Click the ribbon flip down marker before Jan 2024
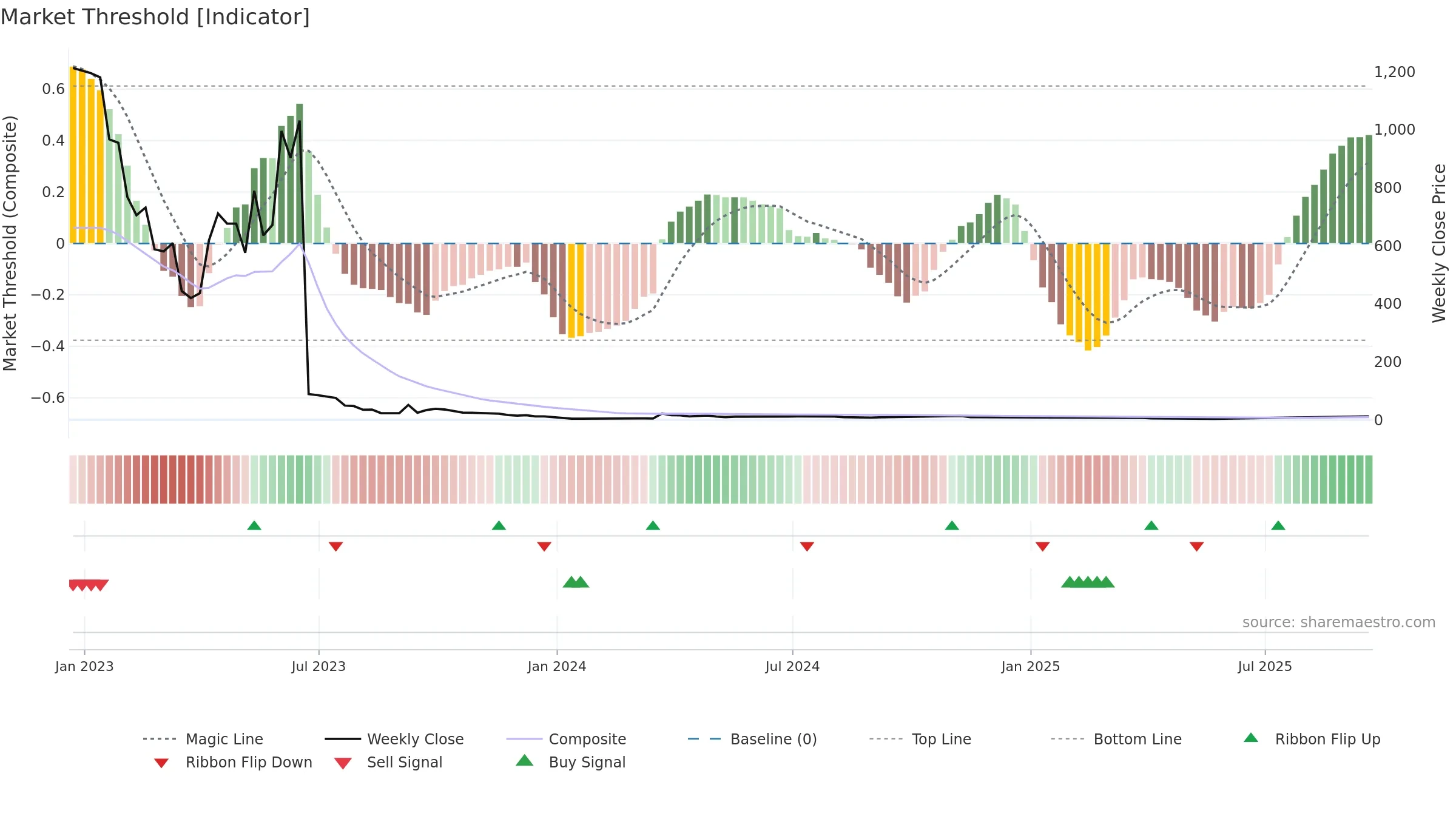This screenshot has height=819, width=1456. tap(544, 547)
